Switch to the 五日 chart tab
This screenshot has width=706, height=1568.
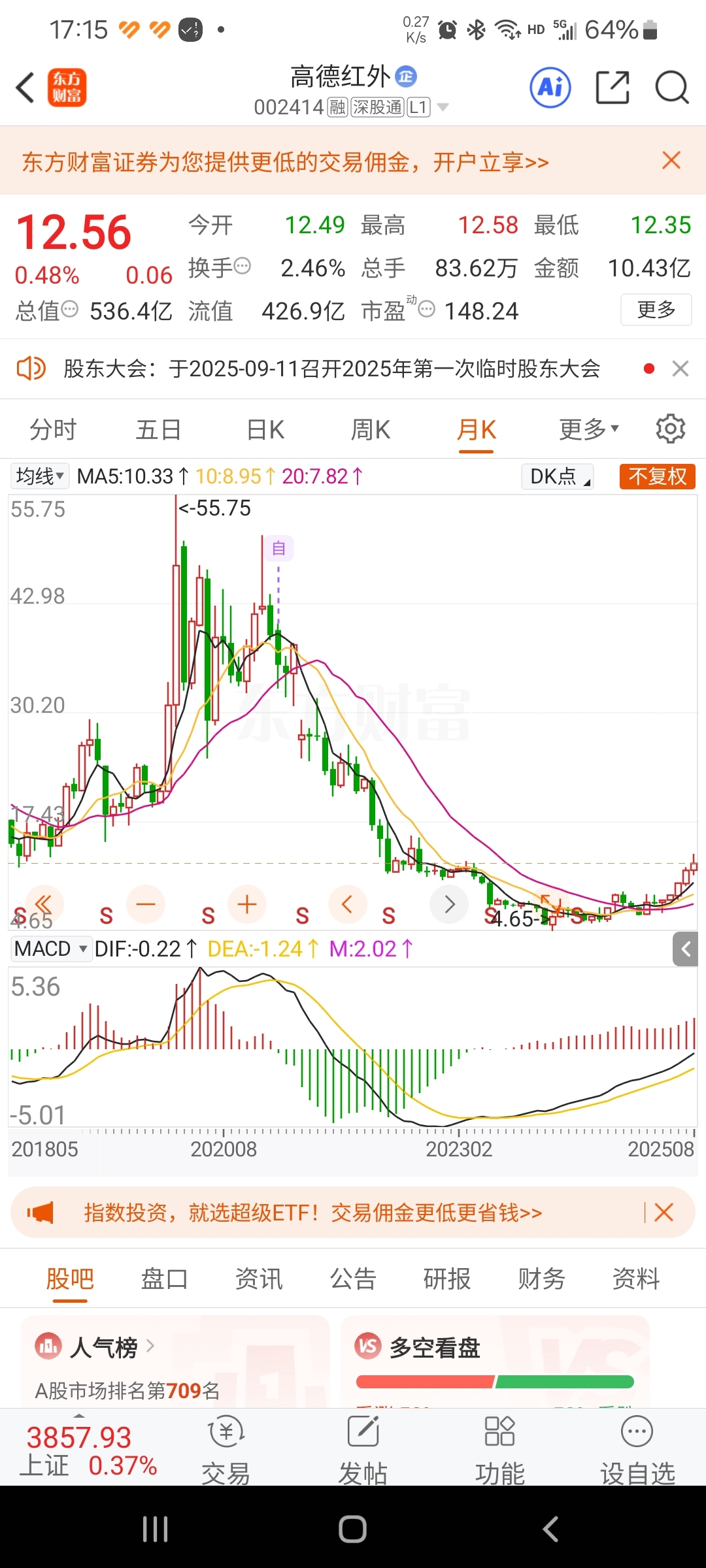coord(159,430)
